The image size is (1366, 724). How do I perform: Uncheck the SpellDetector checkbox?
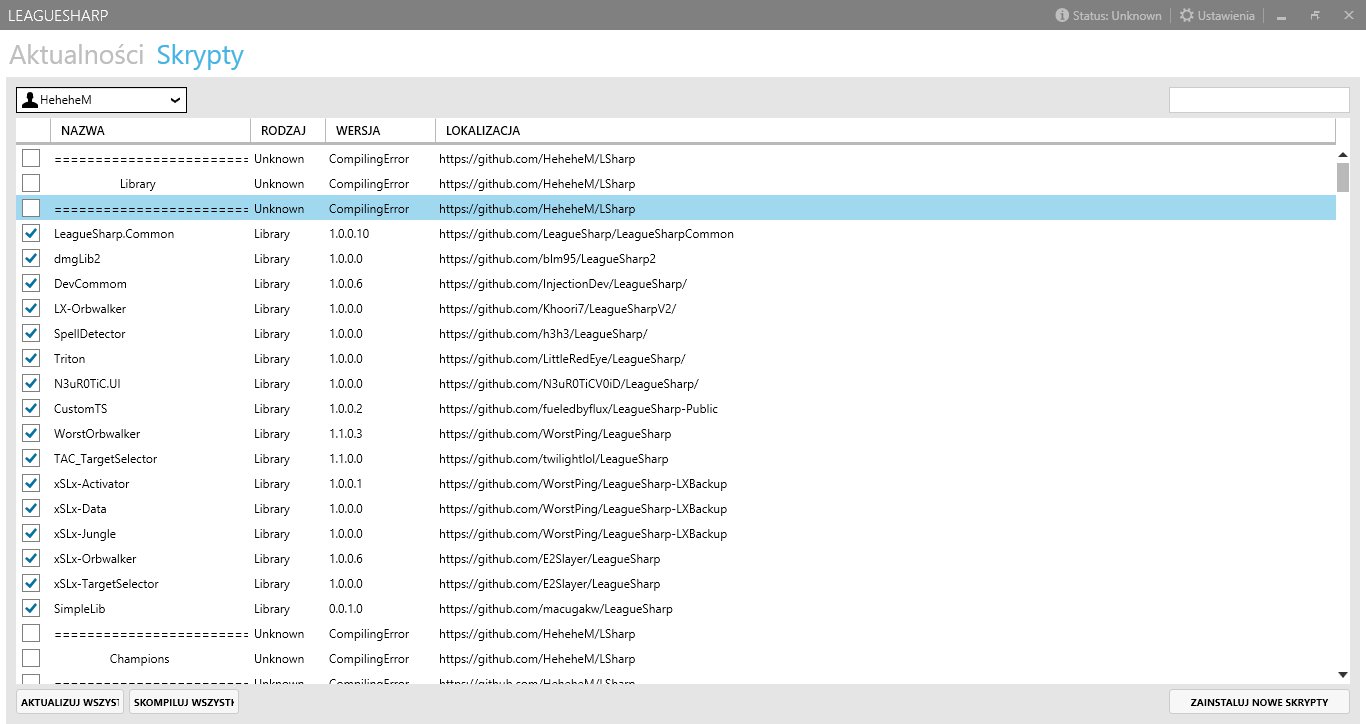tap(31, 333)
